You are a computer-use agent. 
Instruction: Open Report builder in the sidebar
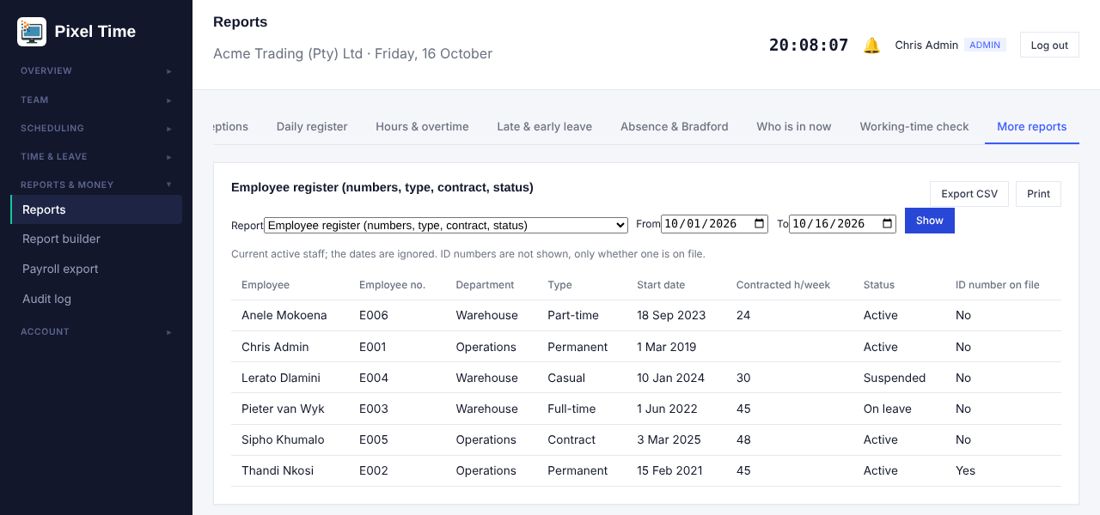coord(96,239)
